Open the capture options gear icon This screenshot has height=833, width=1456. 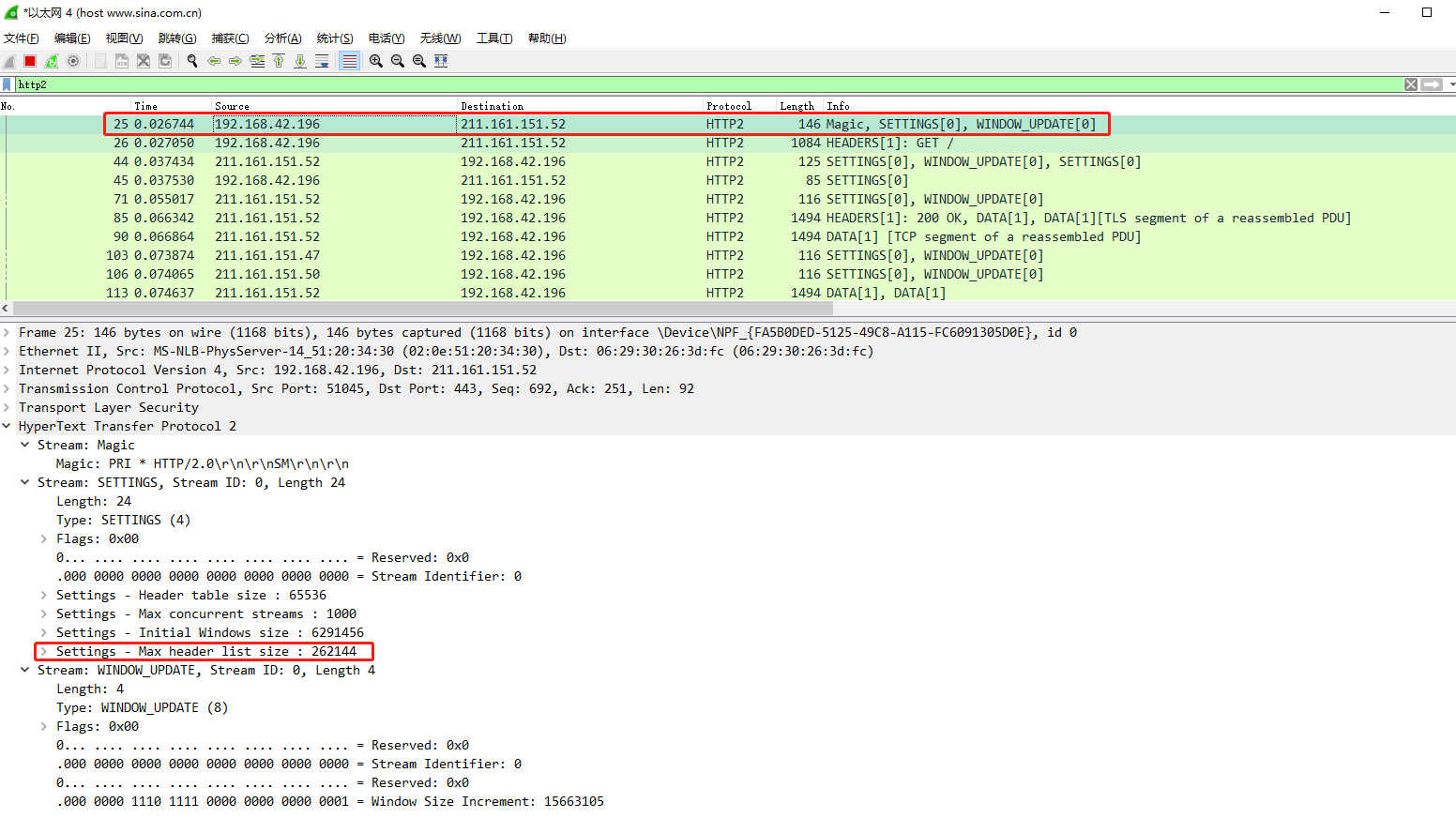pos(72,60)
